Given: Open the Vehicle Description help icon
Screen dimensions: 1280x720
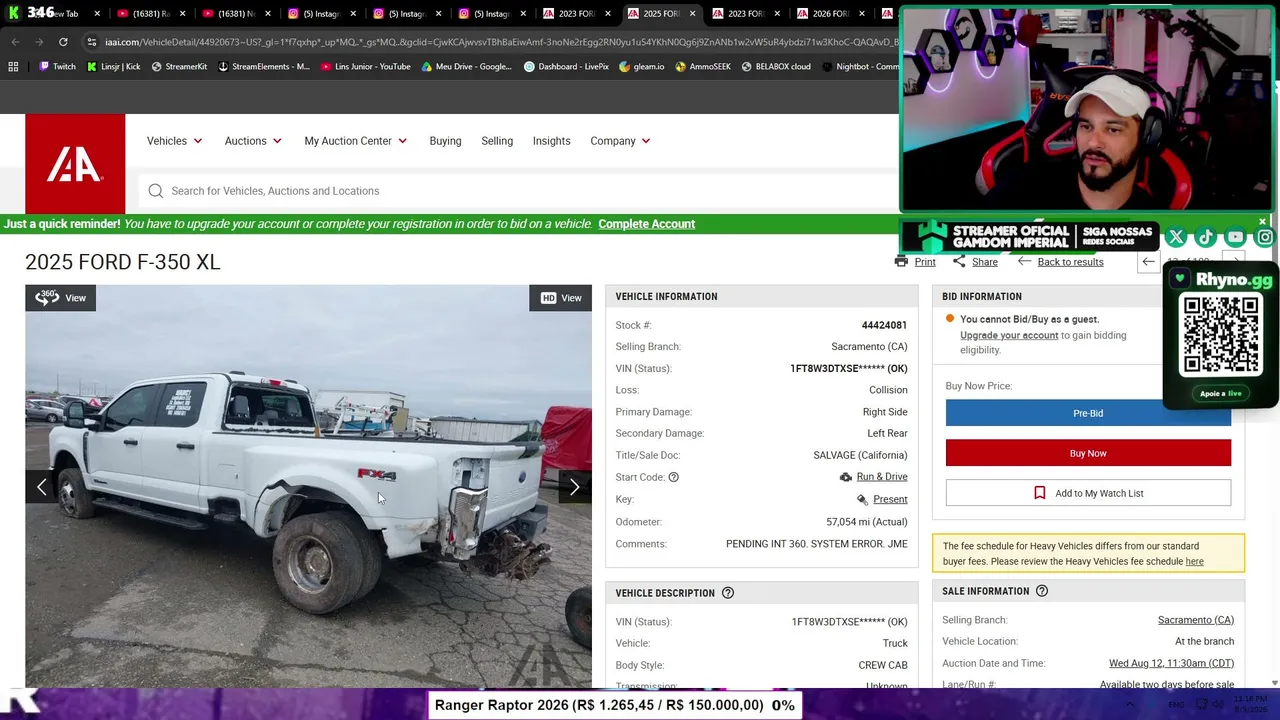Looking at the screenshot, I should (728, 593).
